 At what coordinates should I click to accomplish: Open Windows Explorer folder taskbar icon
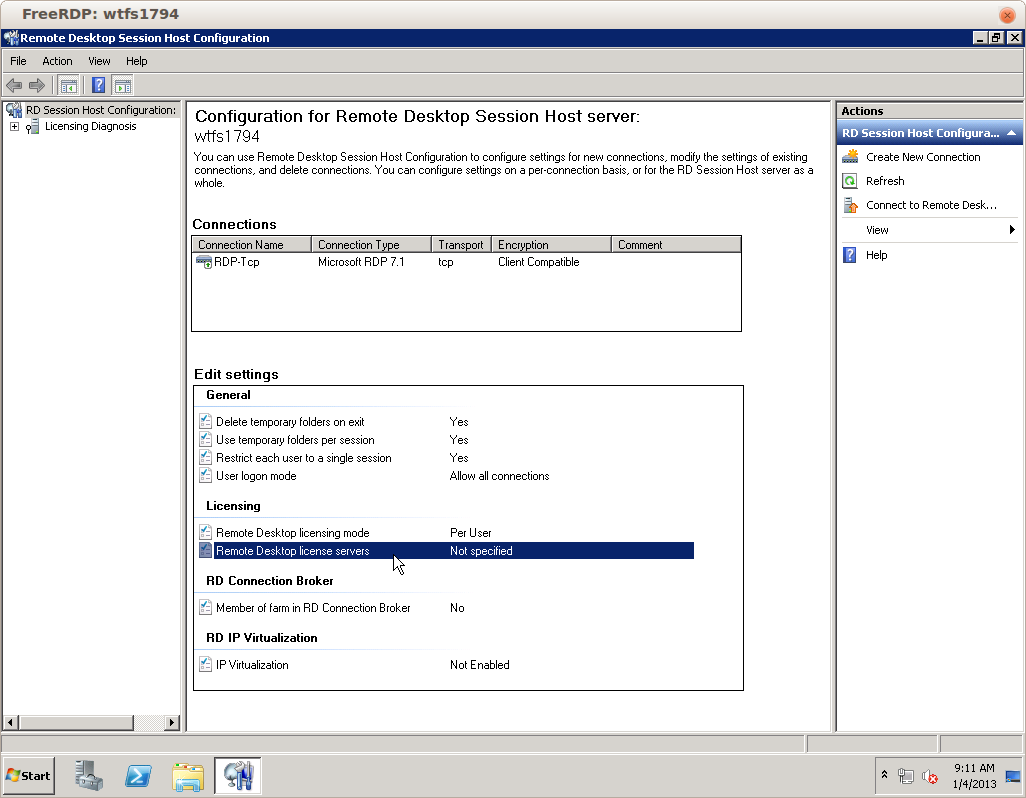pos(188,776)
